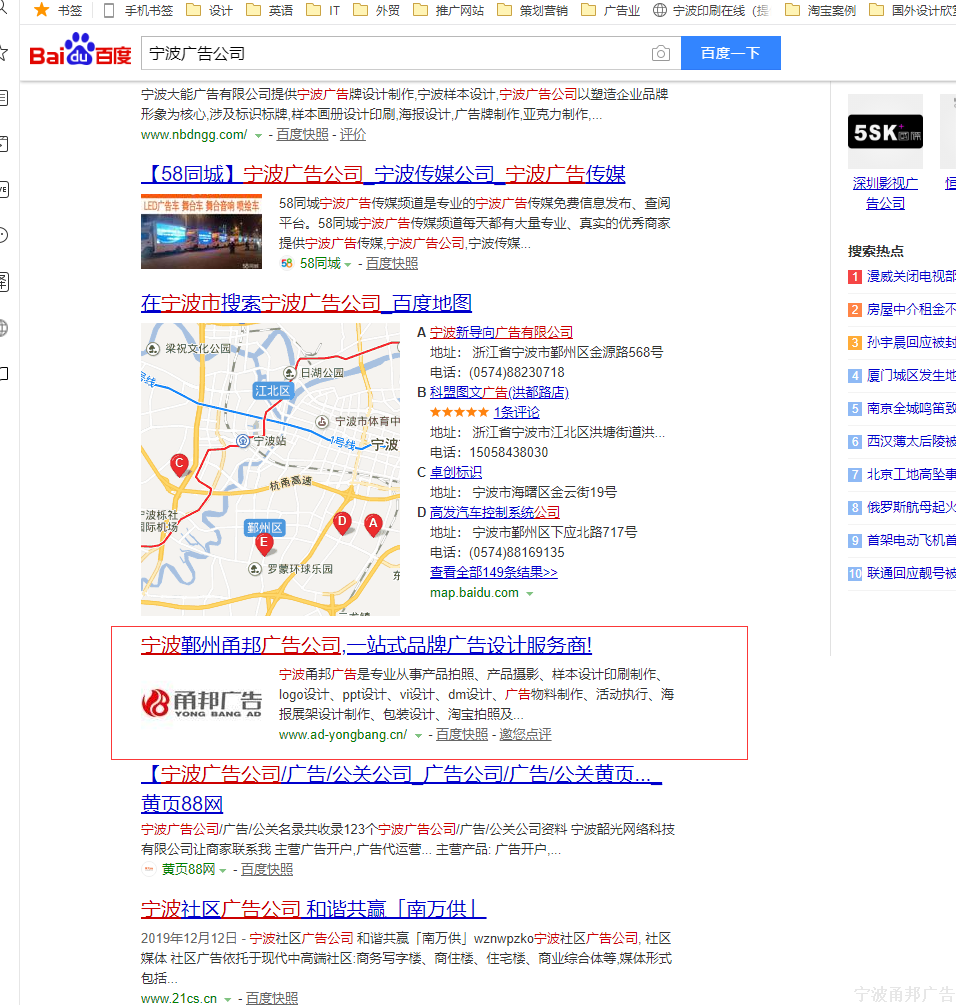Click the 58同城 source icon
The image size is (956, 1005).
coord(286,263)
